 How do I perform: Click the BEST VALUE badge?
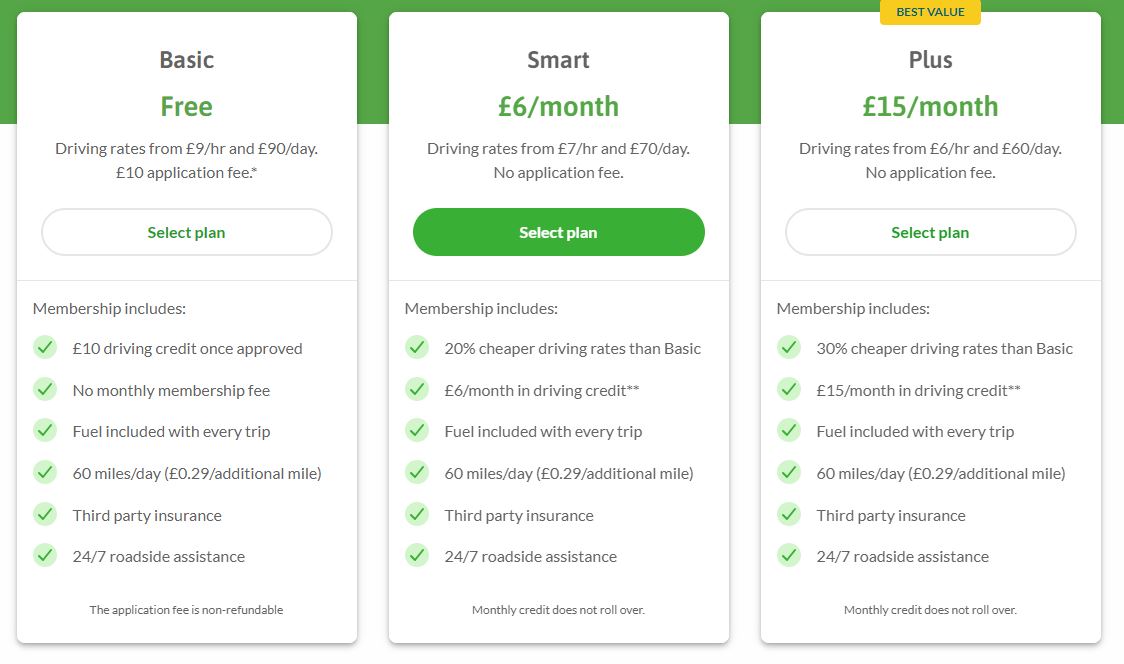click(x=930, y=13)
